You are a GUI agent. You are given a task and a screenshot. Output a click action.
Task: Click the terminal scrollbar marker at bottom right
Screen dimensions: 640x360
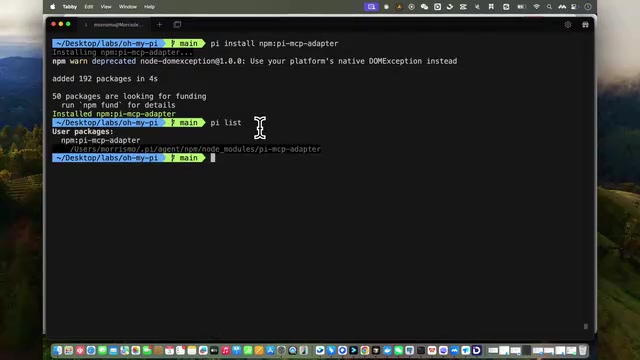click(x=586, y=327)
